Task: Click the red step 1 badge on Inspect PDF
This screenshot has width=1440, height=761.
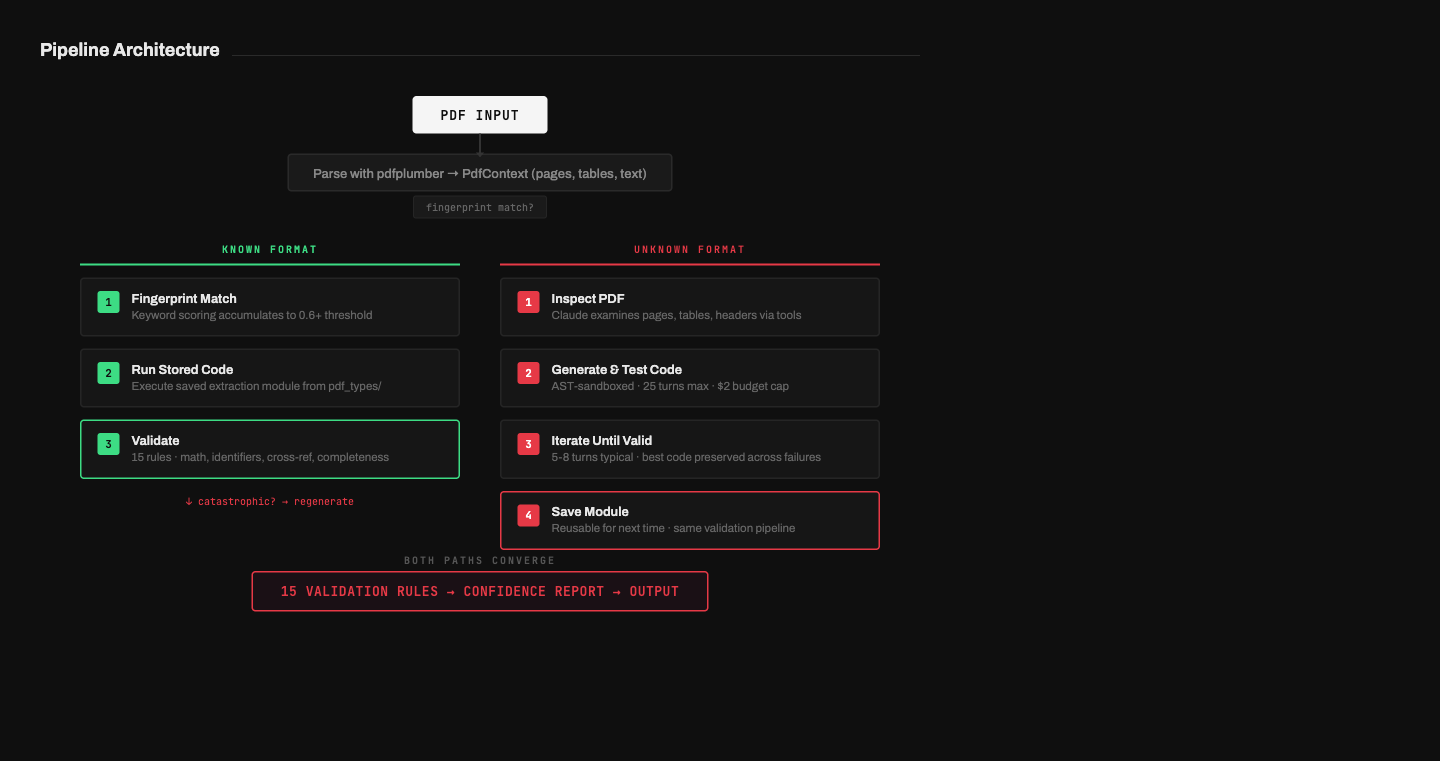Action: (x=528, y=301)
